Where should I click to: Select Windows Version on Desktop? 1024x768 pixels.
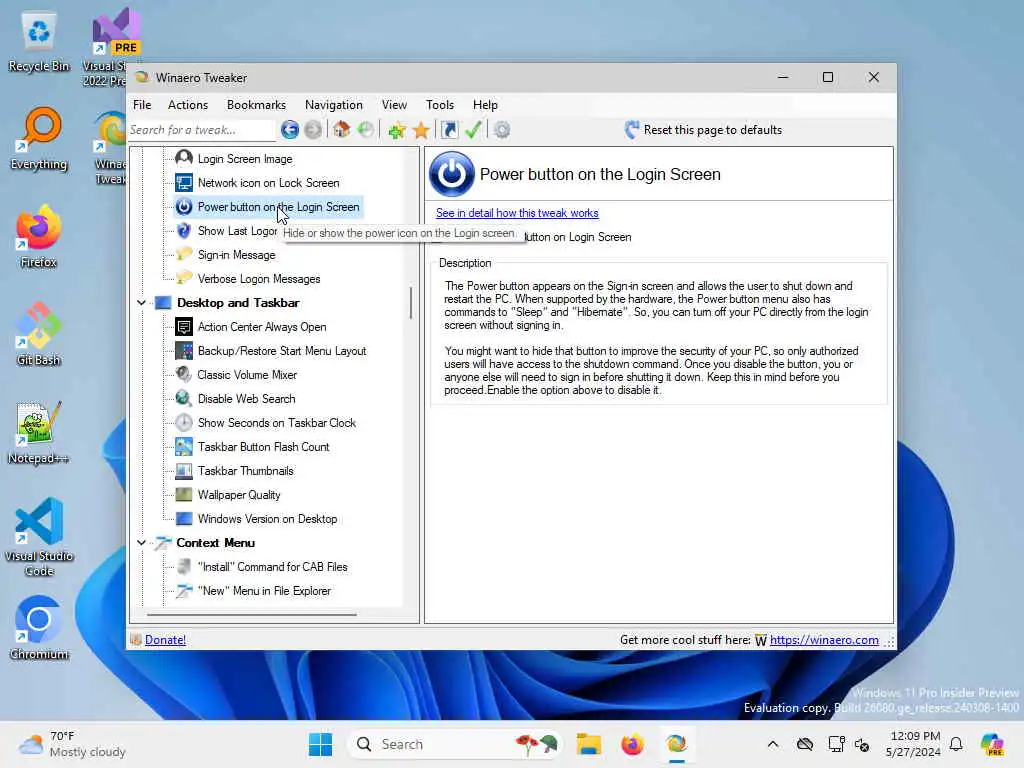coord(257,519)
